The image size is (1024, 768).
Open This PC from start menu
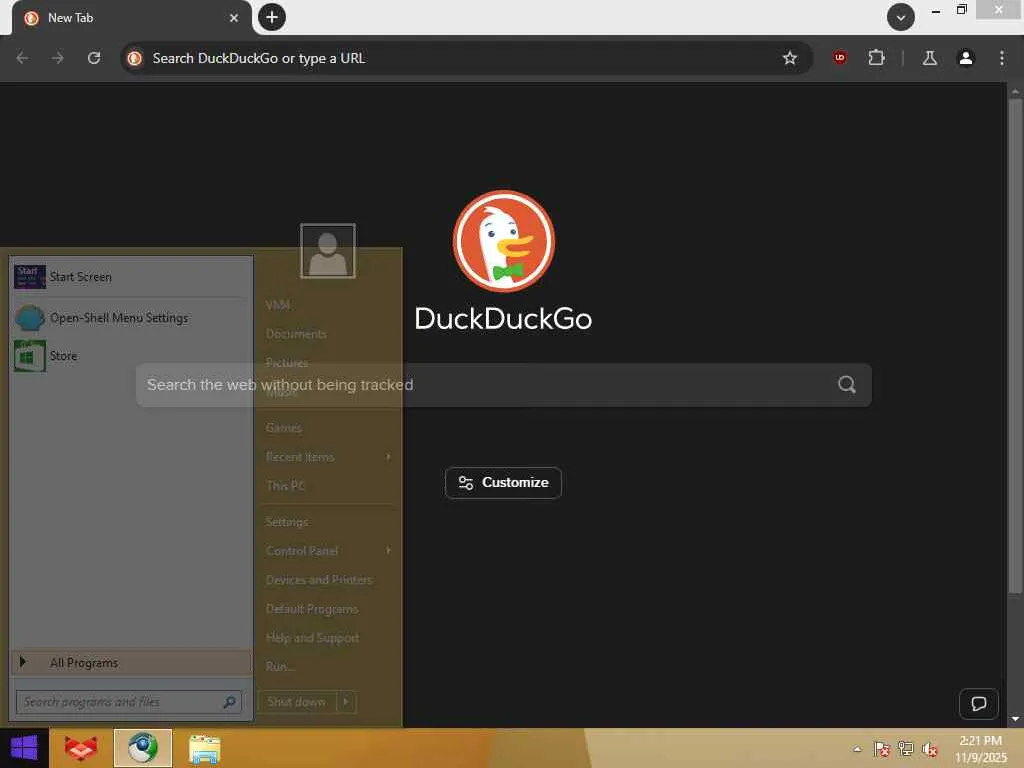[285, 486]
